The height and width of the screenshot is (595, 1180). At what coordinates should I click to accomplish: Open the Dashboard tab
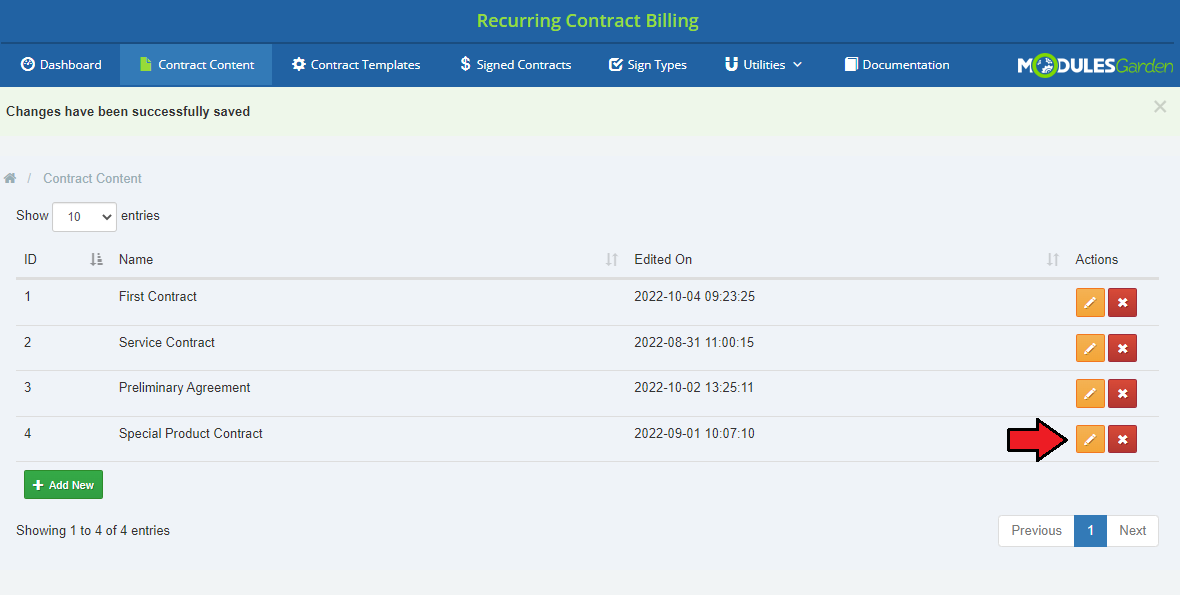tap(61, 65)
